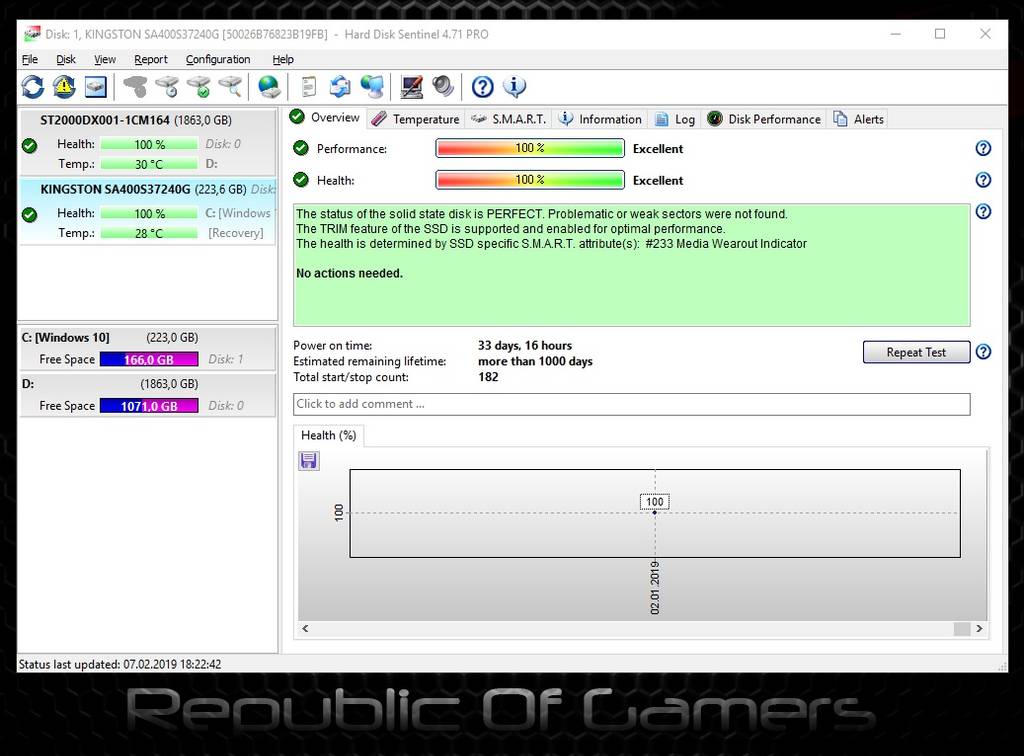Click the refresh icon with yellow warning triangle
The height and width of the screenshot is (756, 1024).
tap(64, 87)
